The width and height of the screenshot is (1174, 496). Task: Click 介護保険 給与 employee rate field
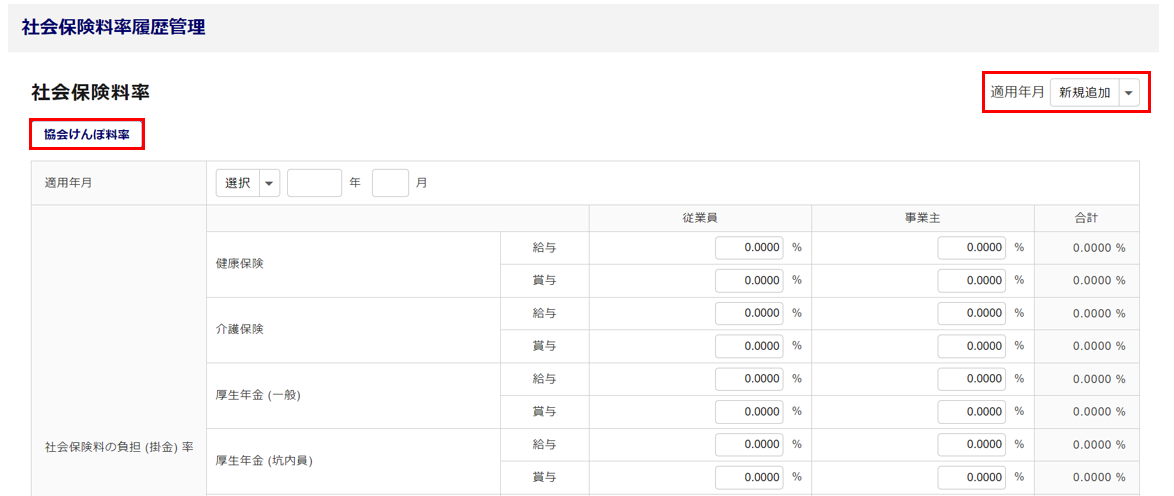click(749, 313)
